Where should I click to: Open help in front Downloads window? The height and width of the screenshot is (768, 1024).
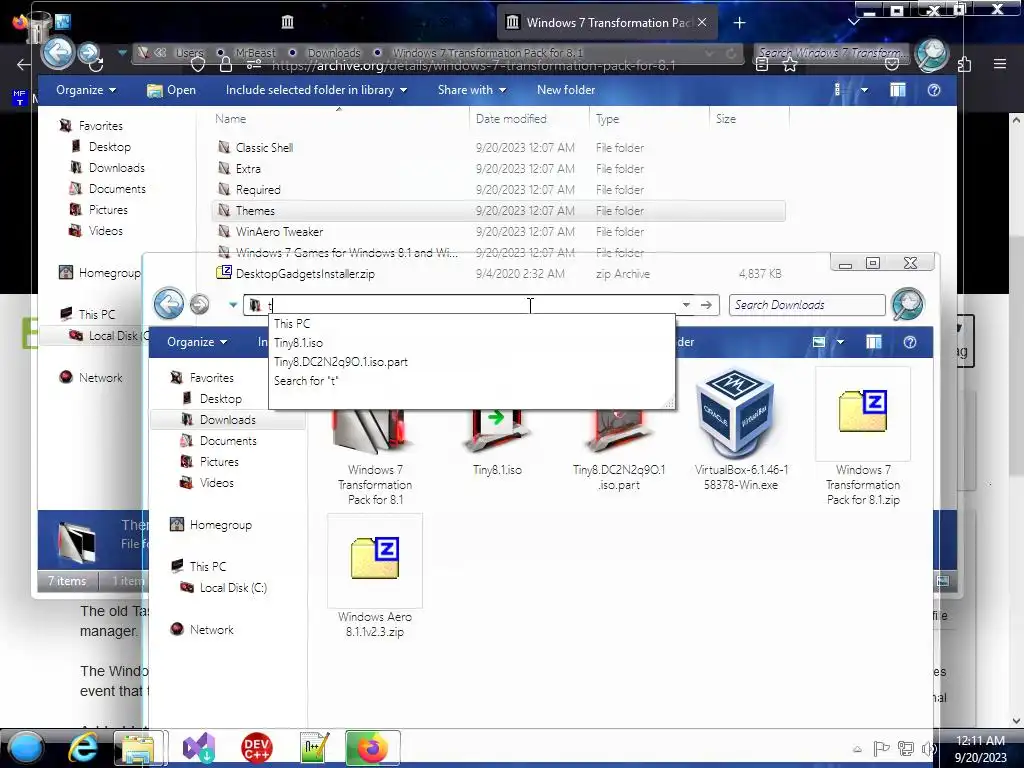(910, 342)
